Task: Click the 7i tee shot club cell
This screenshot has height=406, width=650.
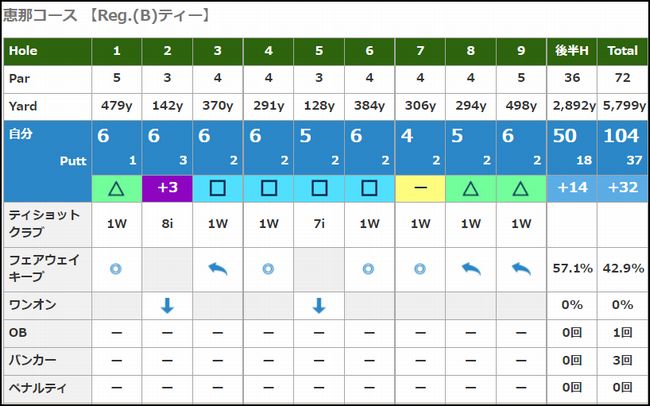Action: pos(319,224)
